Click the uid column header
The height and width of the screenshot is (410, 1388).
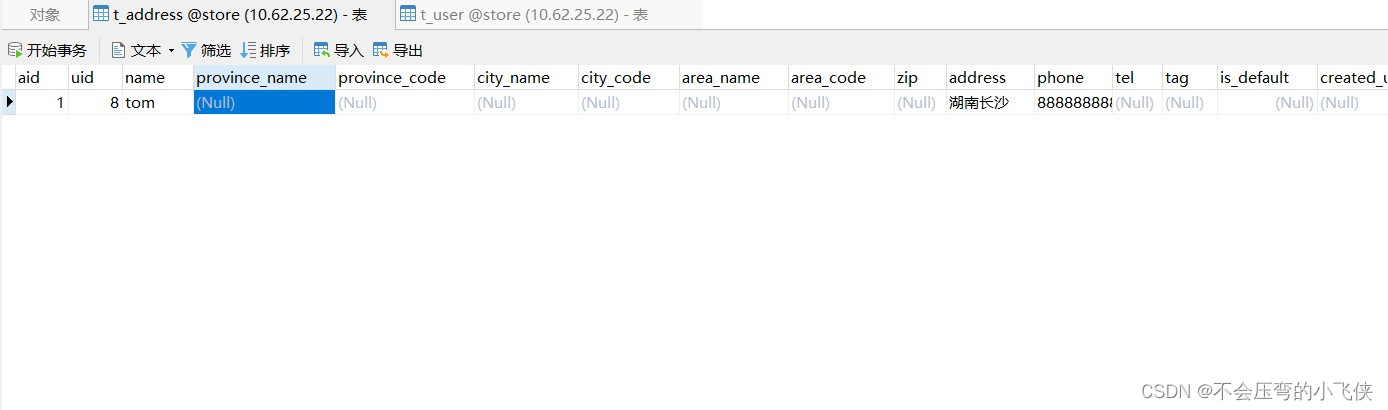tap(95, 77)
